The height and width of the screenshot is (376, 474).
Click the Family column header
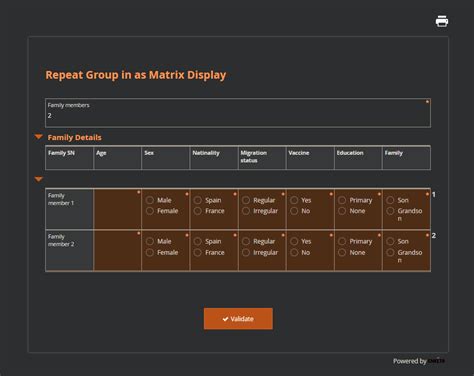click(406, 158)
